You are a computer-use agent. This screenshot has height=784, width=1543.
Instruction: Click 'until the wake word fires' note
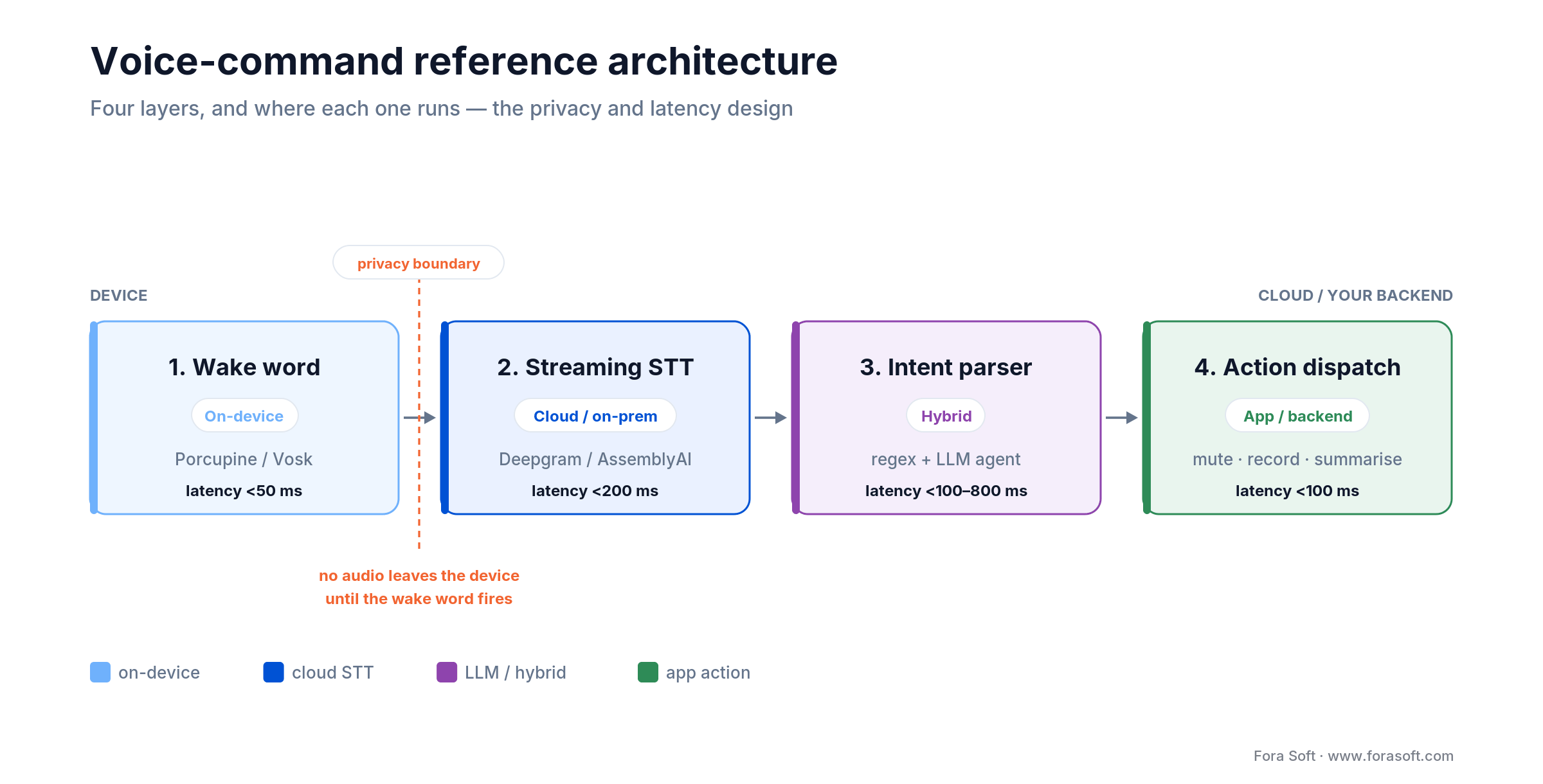coord(419,598)
